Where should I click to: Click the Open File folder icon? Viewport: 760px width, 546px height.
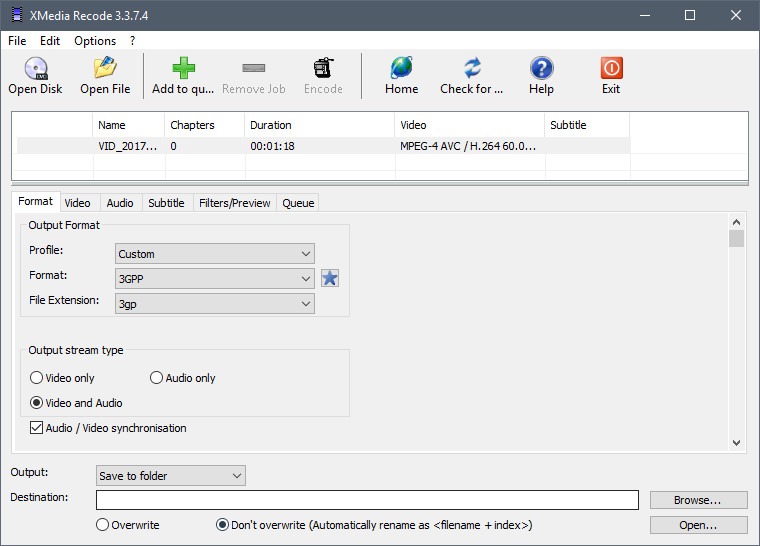[105, 69]
